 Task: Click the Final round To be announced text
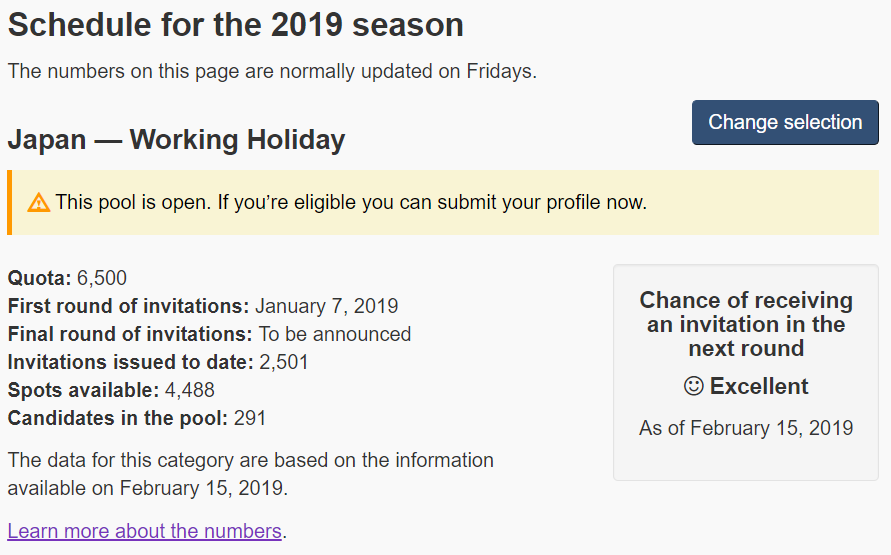coord(335,334)
